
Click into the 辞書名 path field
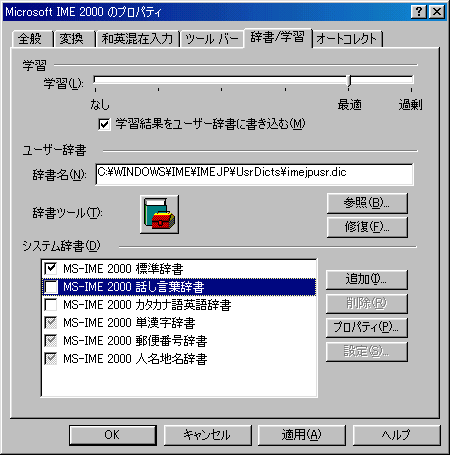pos(254,174)
